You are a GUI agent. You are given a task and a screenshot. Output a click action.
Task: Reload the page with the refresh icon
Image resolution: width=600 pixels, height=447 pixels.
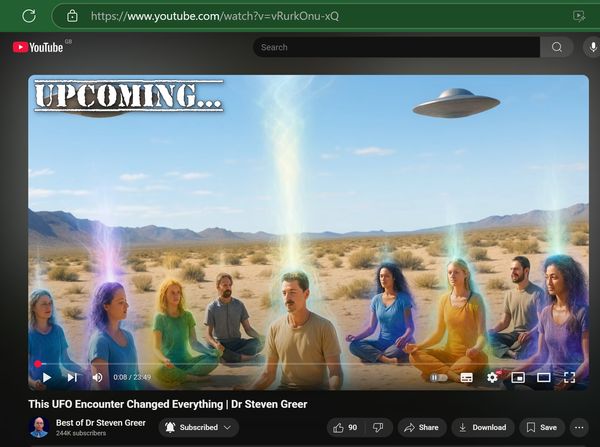point(29,16)
